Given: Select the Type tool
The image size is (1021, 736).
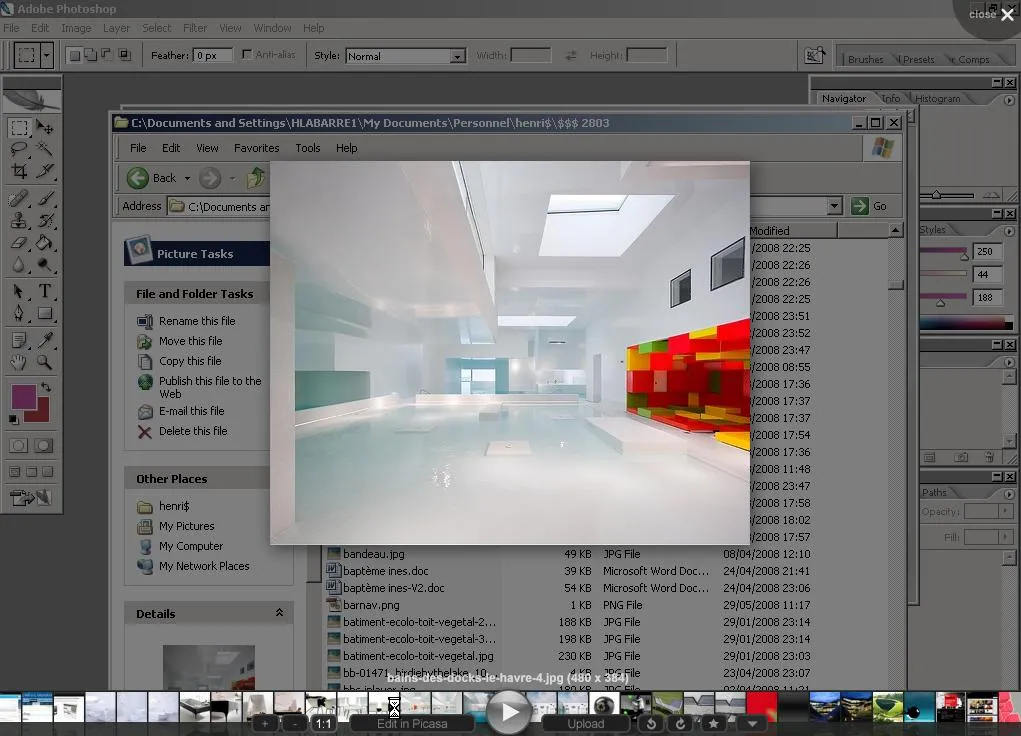Looking at the screenshot, I should point(44,291).
